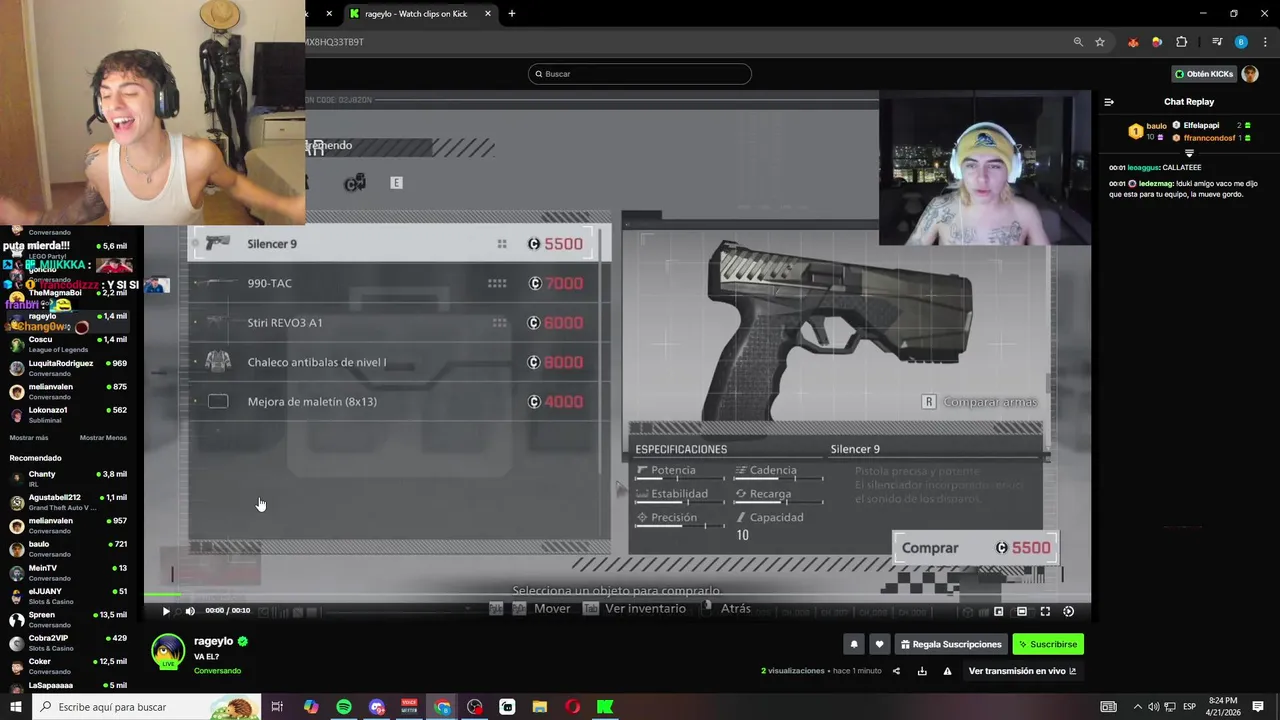Viewport: 1280px width, 720px height.
Task: Open the Windows Start menu
Action: click(16, 707)
